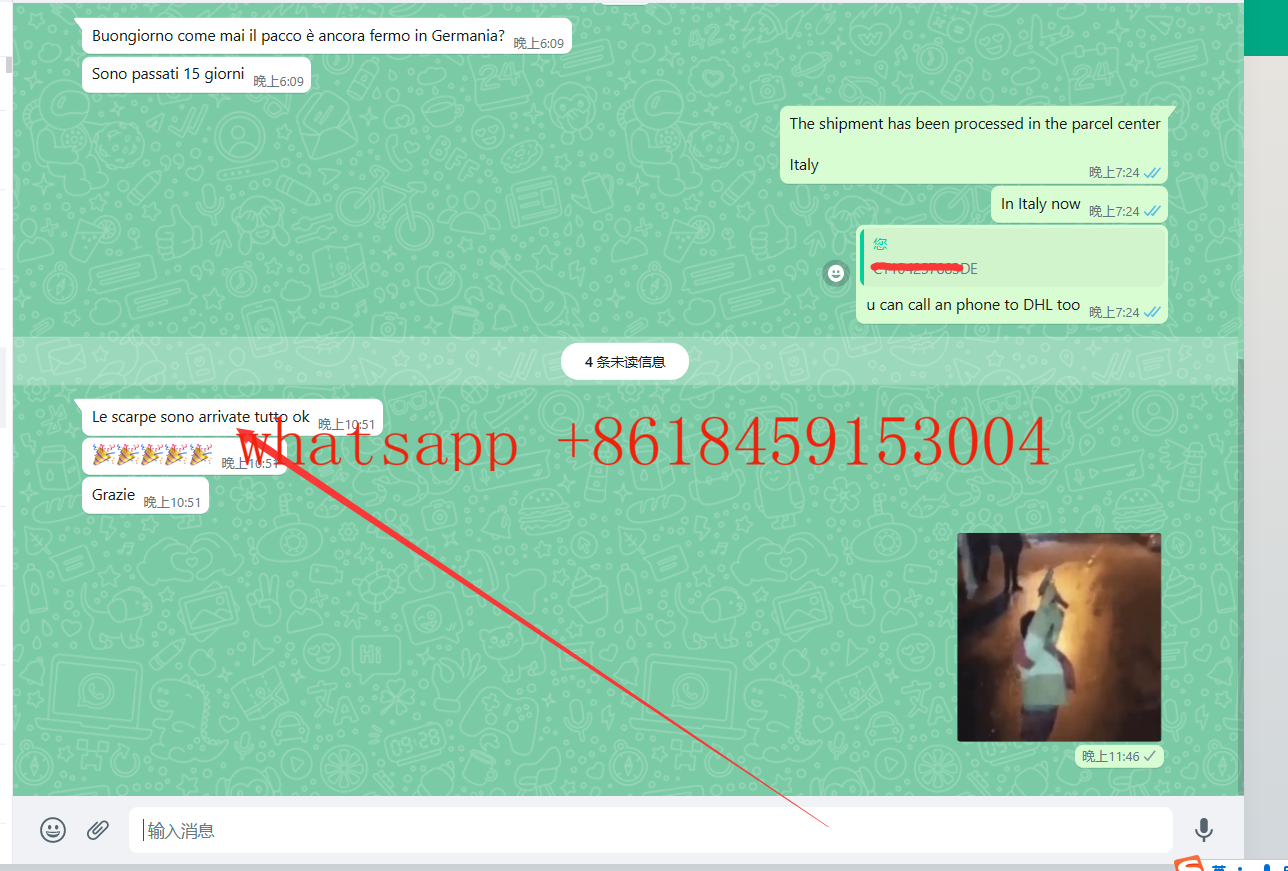Select the 'Buongiorno come mai il pacco' message
1288x871 pixels.
coord(298,36)
